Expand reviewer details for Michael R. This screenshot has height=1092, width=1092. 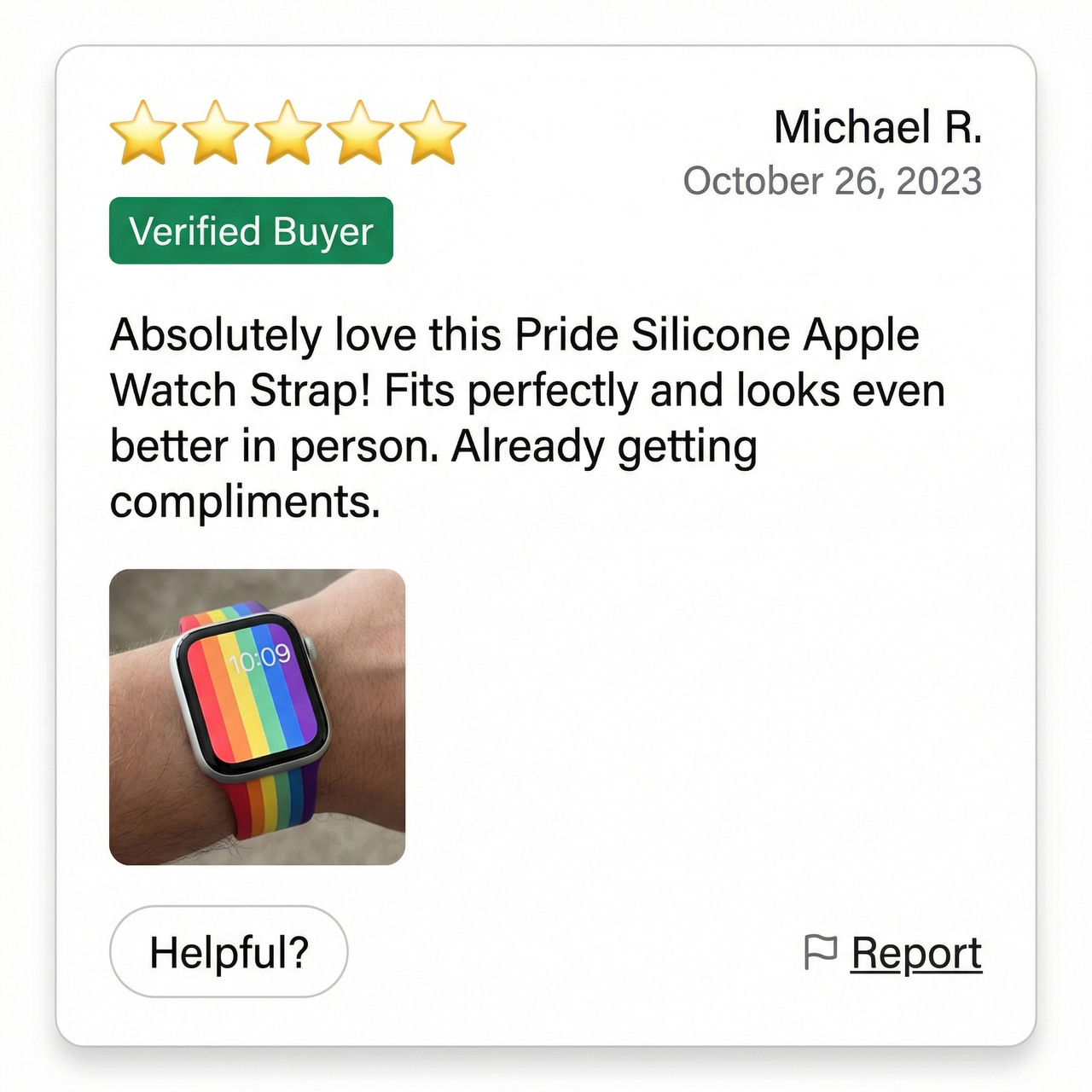coord(879,128)
